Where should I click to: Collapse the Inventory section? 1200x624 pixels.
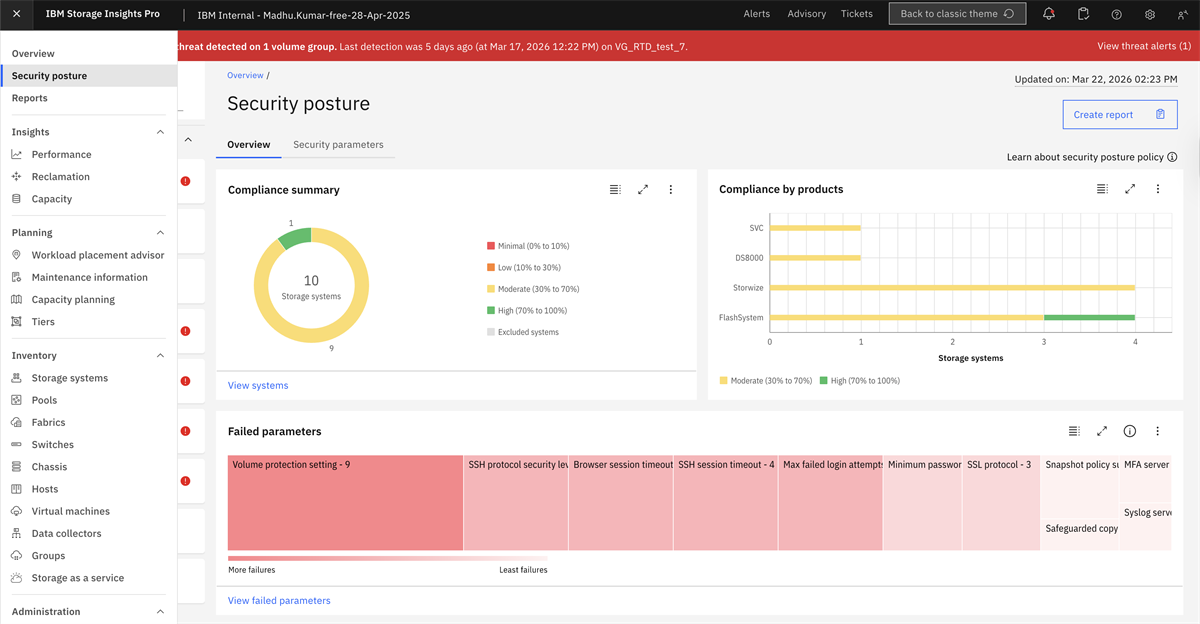[x=160, y=356]
